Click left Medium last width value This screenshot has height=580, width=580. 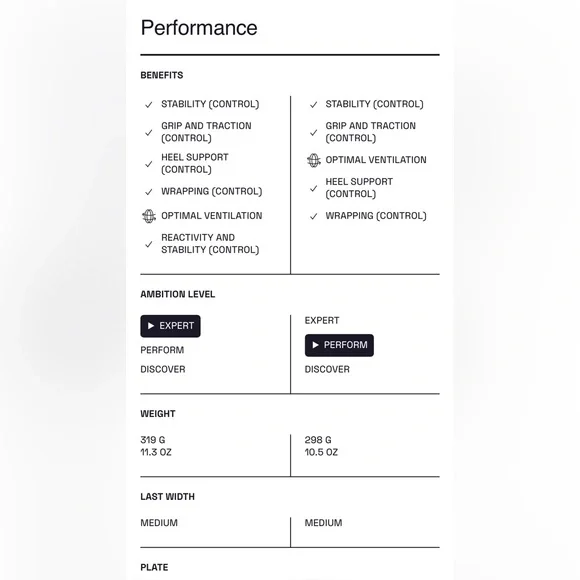click(159, 523)
